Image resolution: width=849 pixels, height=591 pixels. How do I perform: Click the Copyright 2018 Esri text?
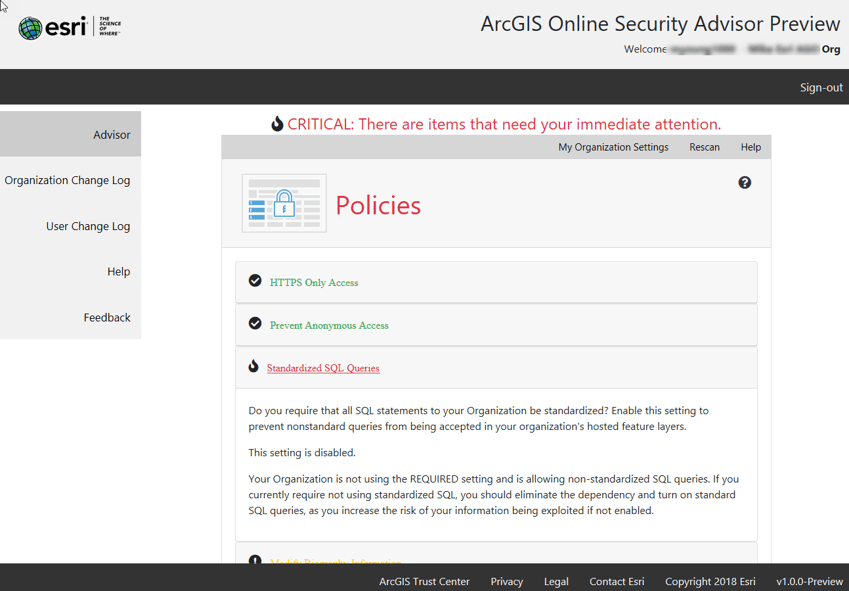click(710, 582)
